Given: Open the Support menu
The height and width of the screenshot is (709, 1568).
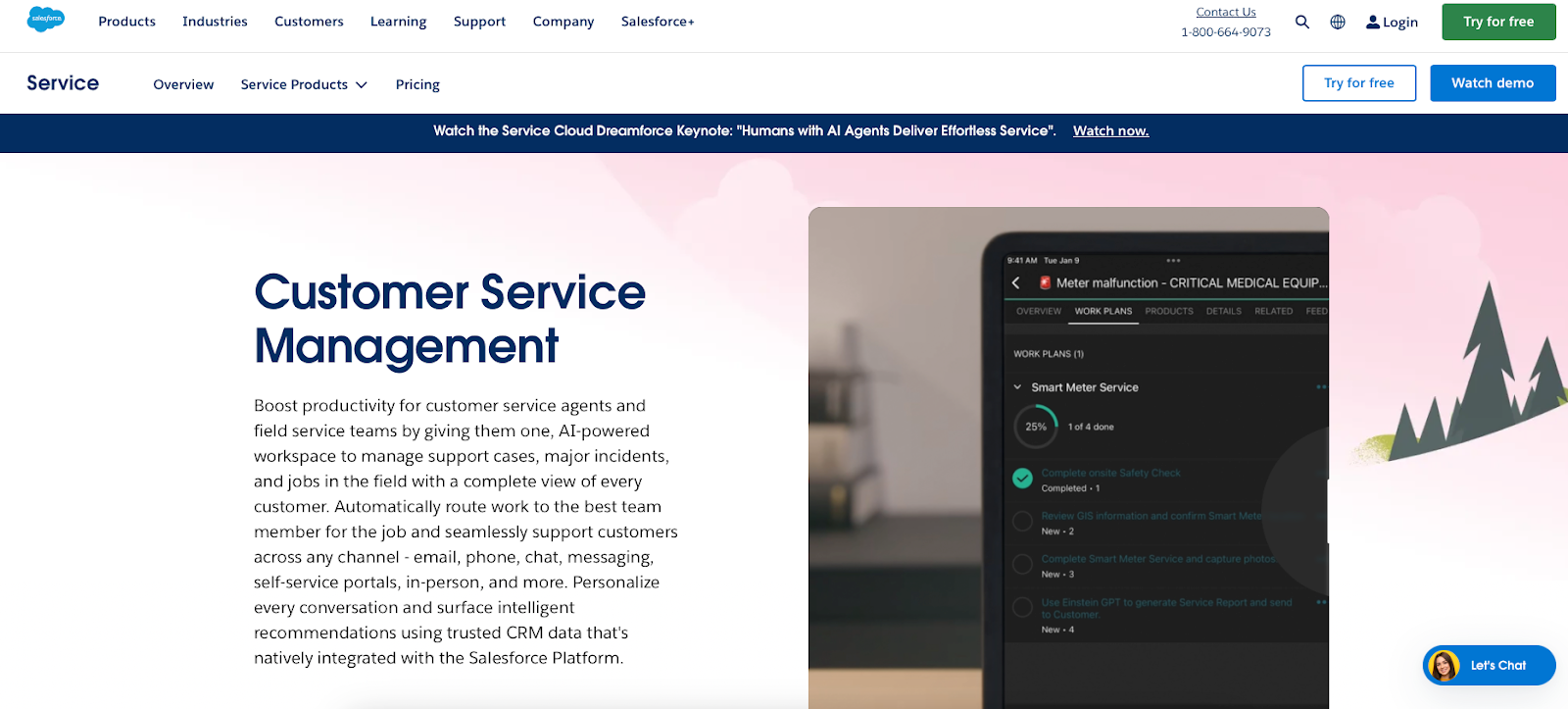Looking at the screenshot, I should point(479,22).
